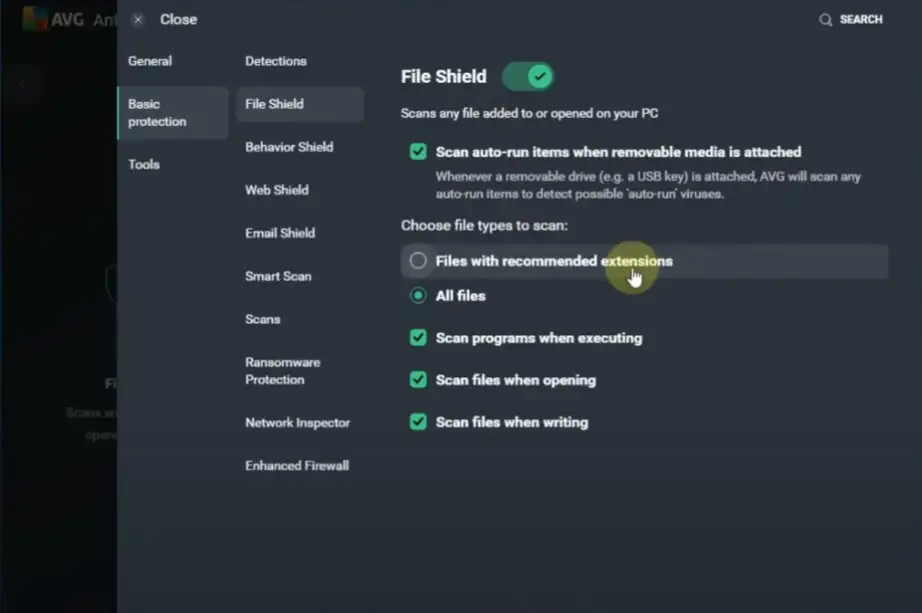Click the X close icon
Screen dimensions: 922x613
[138, 19]
